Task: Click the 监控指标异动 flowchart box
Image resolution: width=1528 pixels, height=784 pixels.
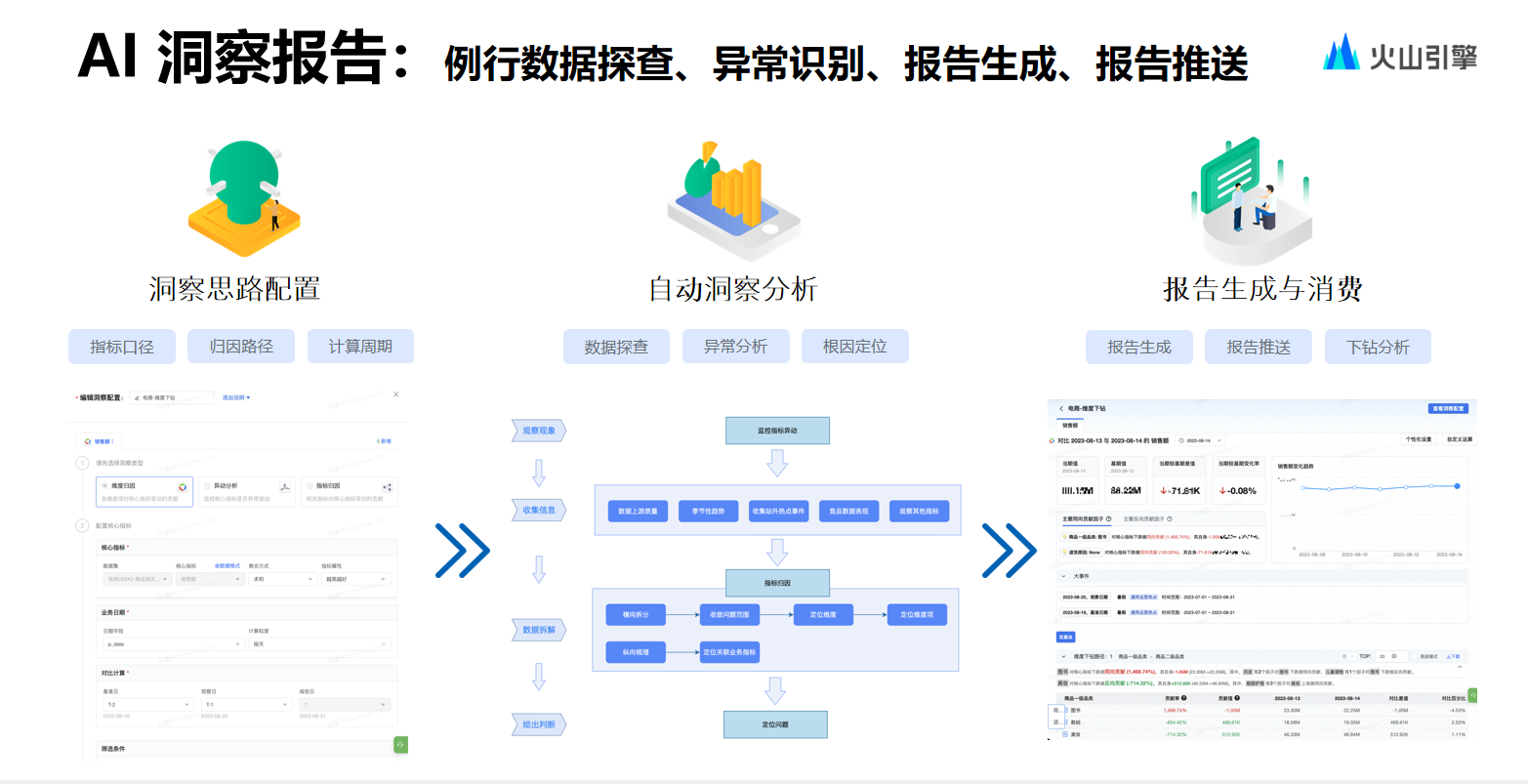Action: (x=777, y=431)
